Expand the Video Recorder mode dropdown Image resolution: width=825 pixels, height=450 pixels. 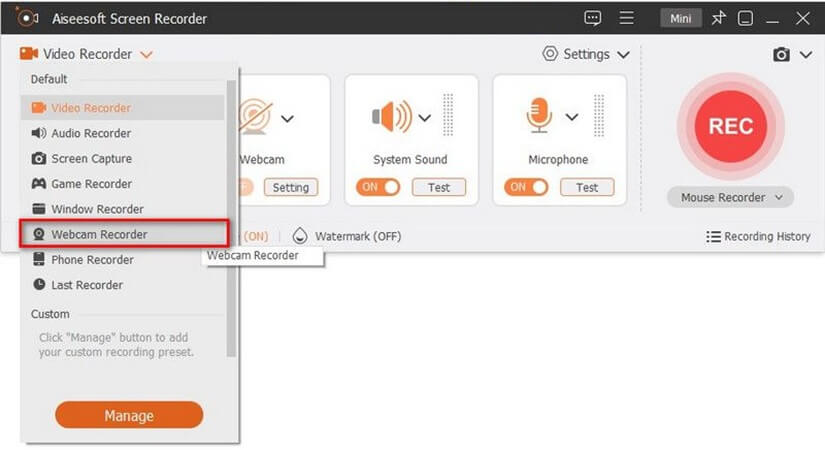(x=147, y=55)
